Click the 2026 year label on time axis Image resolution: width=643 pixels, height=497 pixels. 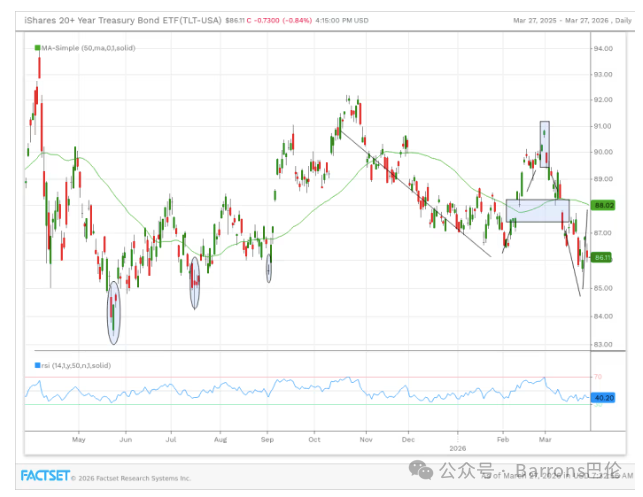pyautogui.click(x=458, y=449)
